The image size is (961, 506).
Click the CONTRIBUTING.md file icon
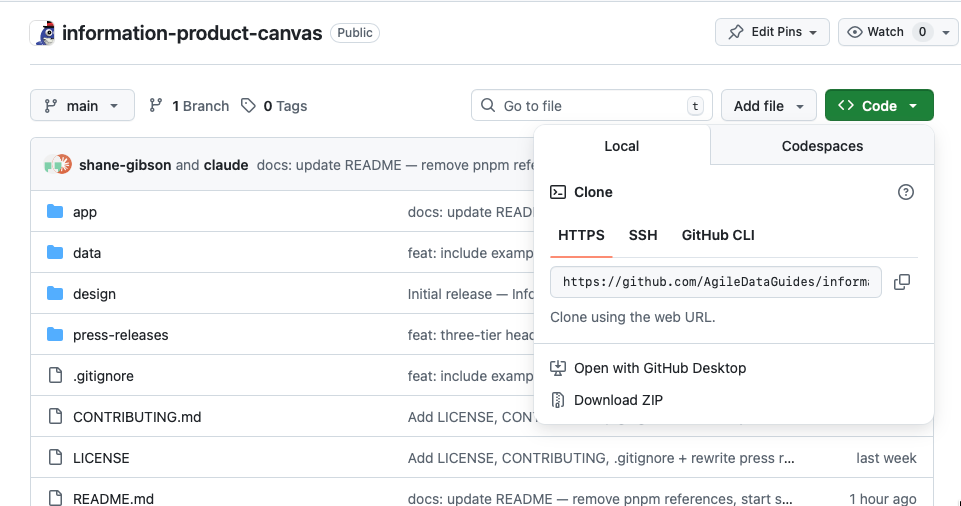tap(55, 417)
